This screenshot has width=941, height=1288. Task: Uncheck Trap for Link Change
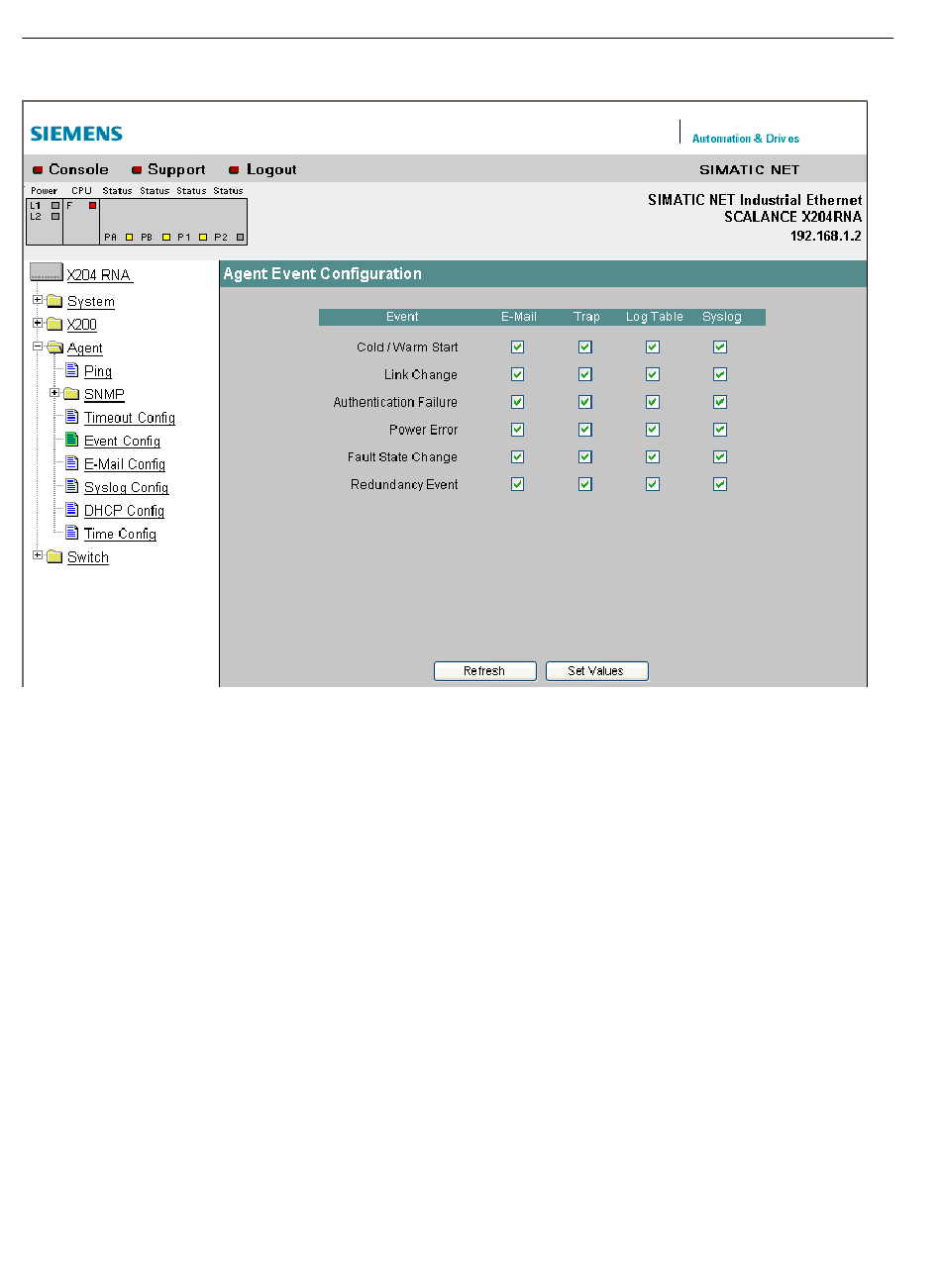(x=585, y=374)
